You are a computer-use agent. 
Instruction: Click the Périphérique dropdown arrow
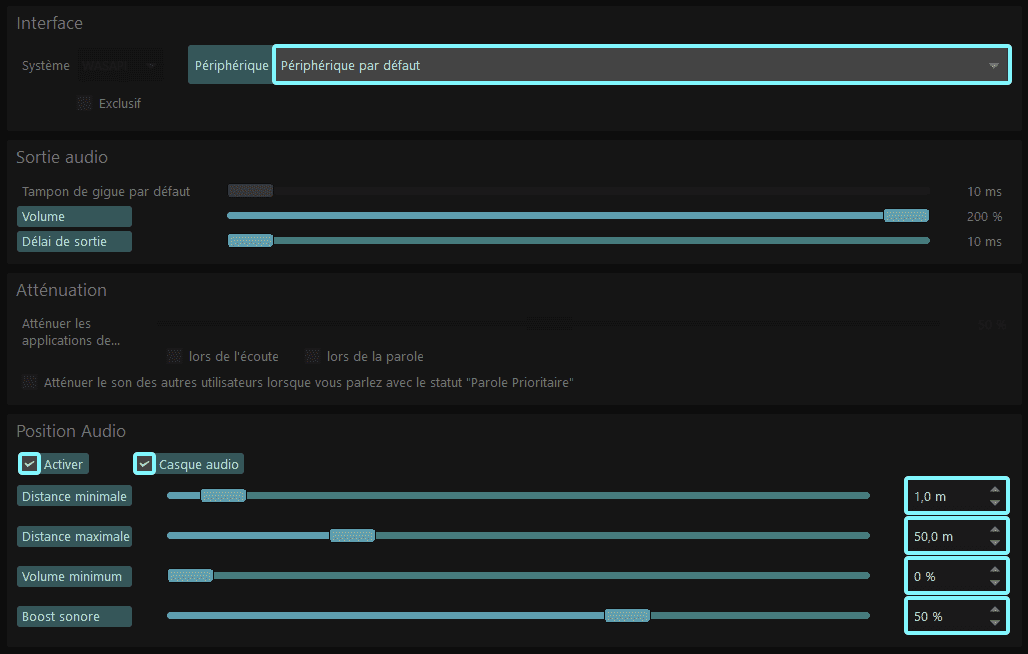[x=993, y=66]
